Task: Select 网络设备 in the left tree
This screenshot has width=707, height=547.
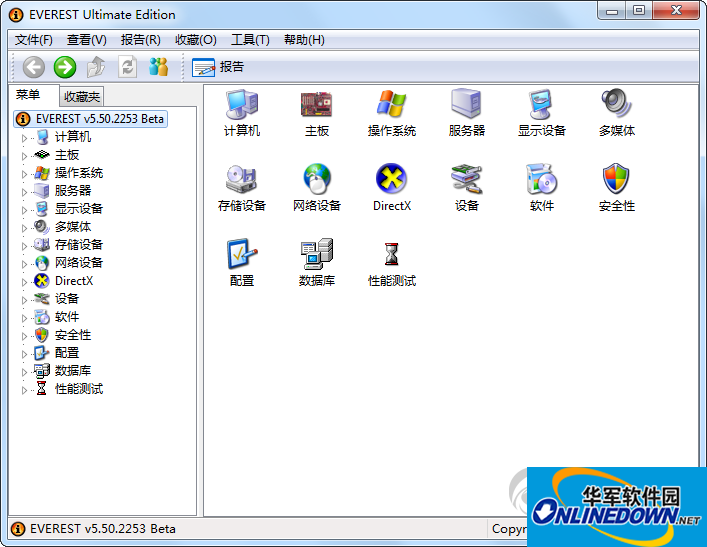Action: pyautogui.click(x=79, y=263)
